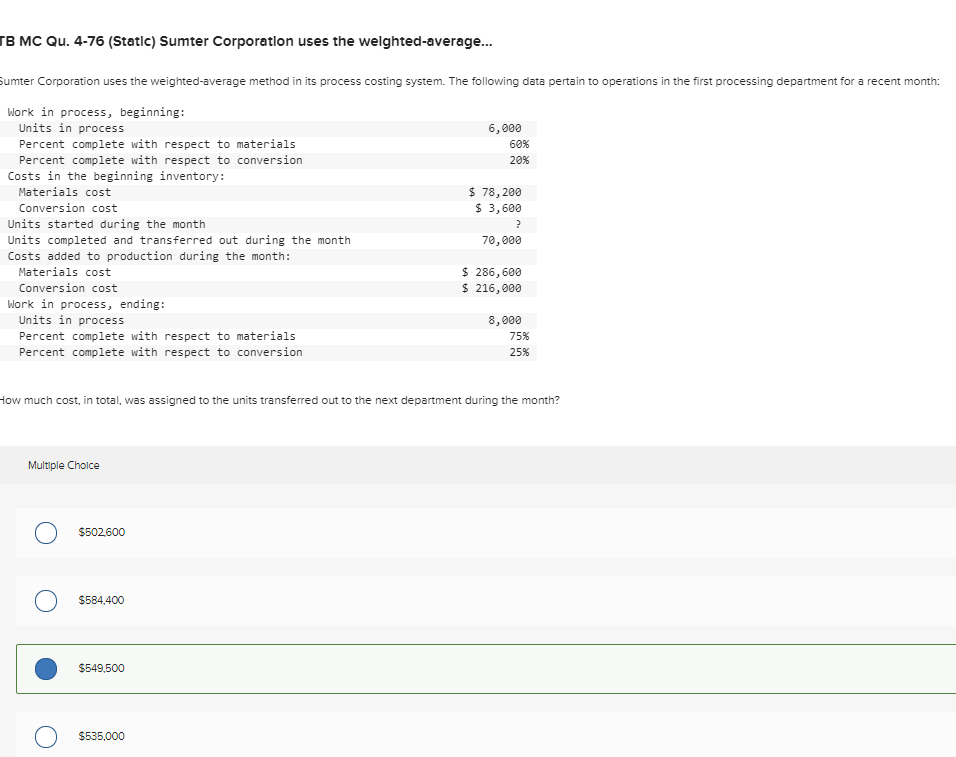Click 'Units completed and transferred out' row label
The image size is (956, 757).
[x=179, y=240]
